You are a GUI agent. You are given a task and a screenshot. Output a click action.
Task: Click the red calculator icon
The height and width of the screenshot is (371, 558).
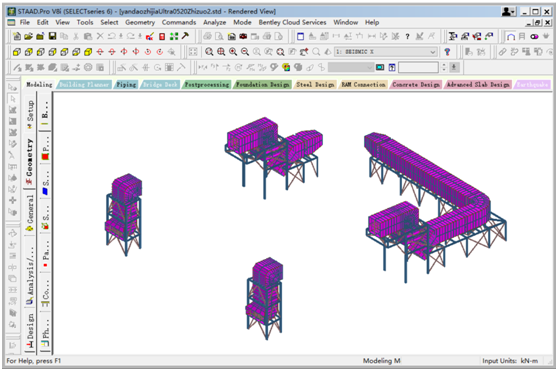[x=162, y=36]
